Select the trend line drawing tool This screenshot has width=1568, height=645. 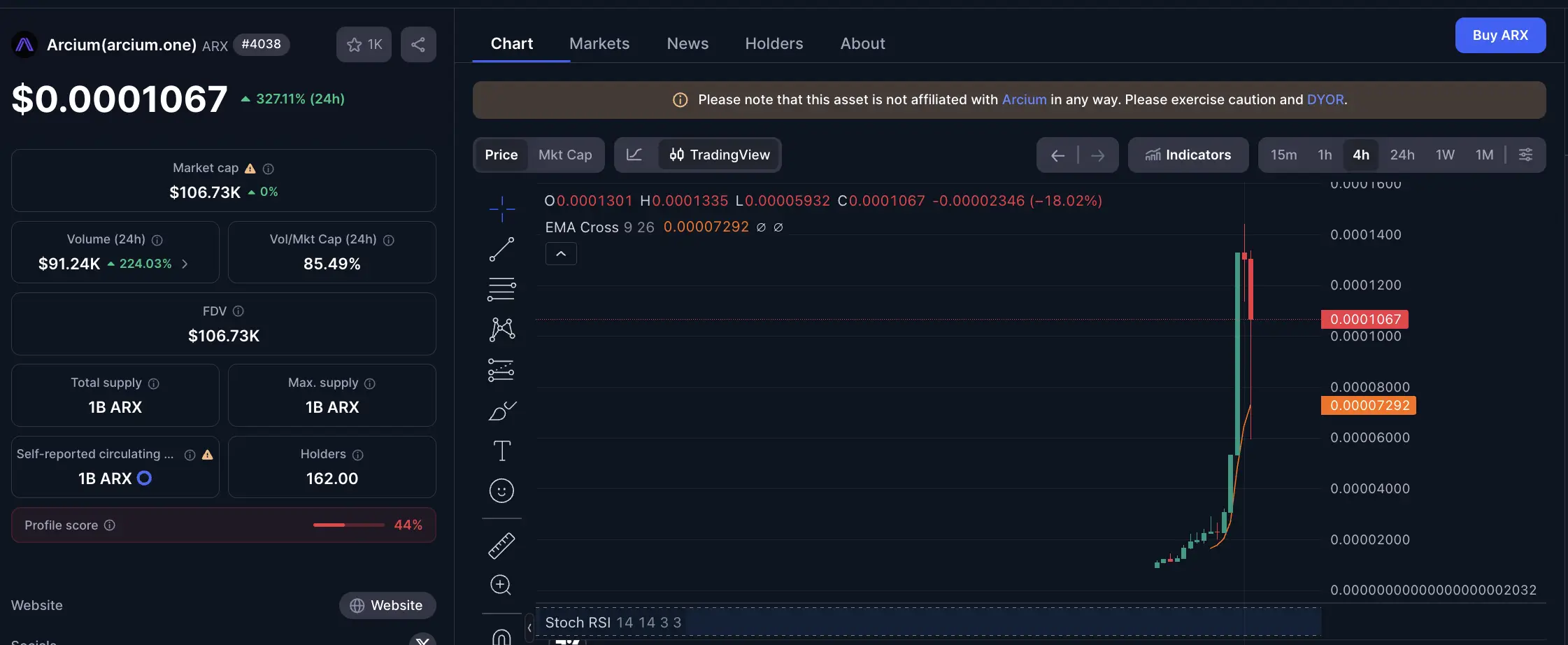tap(501, 249)
